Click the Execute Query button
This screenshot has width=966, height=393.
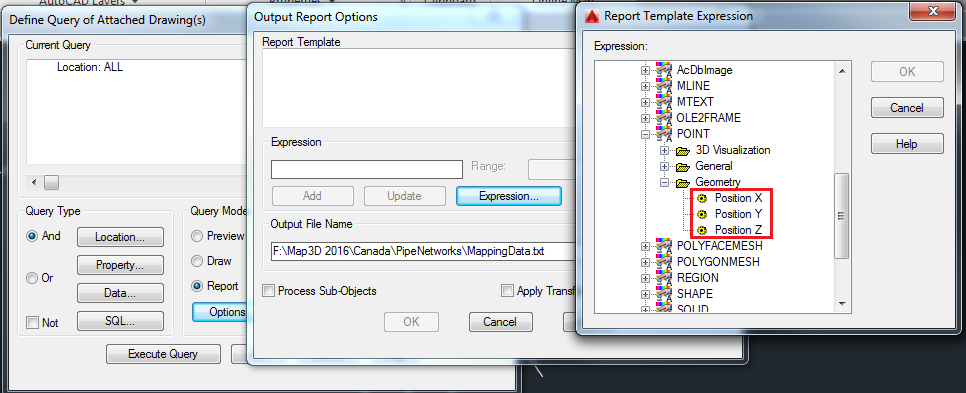pyautogui.click(x=163, y=354)
